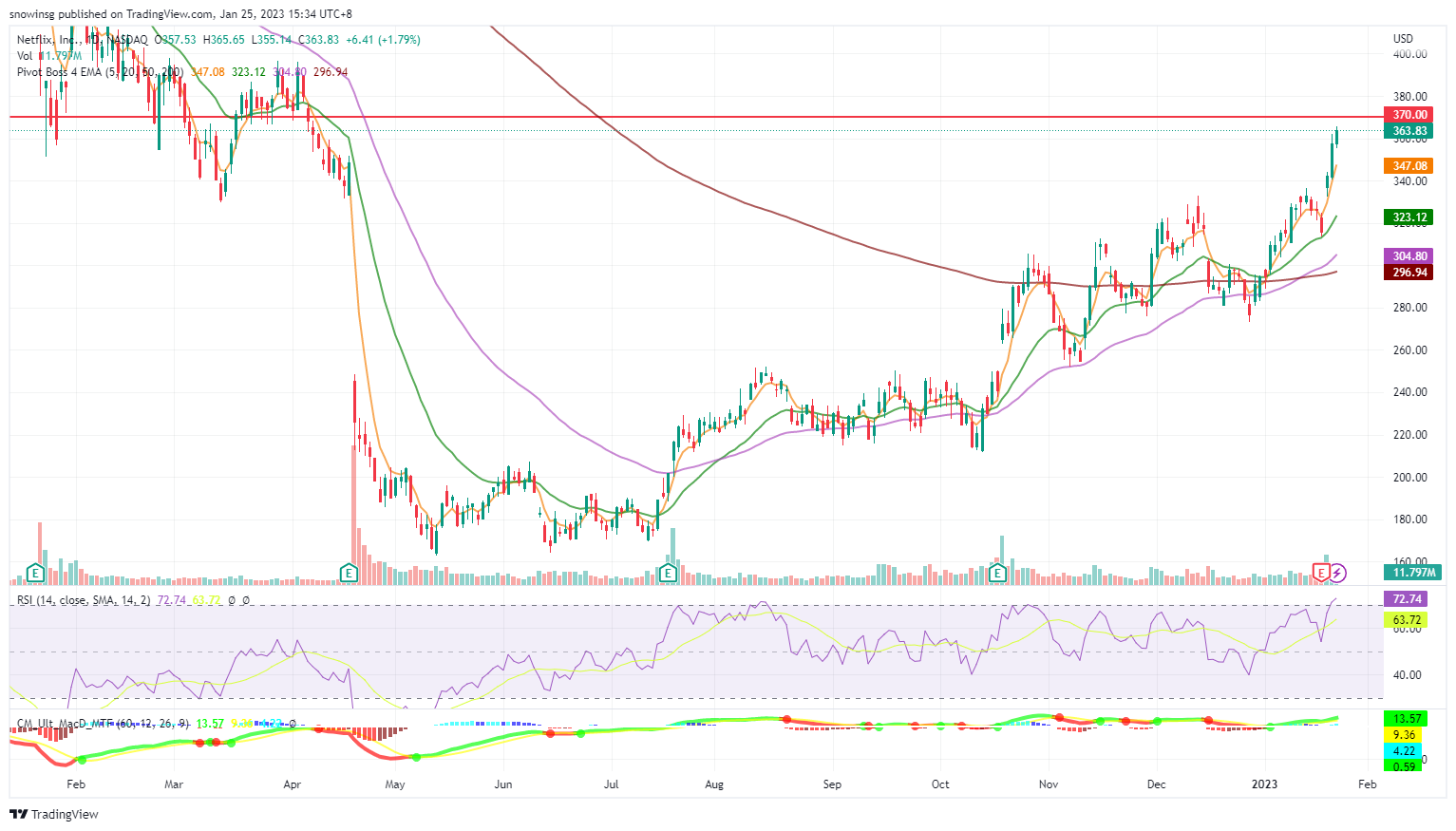Click the Jun date label

point(503,784)
